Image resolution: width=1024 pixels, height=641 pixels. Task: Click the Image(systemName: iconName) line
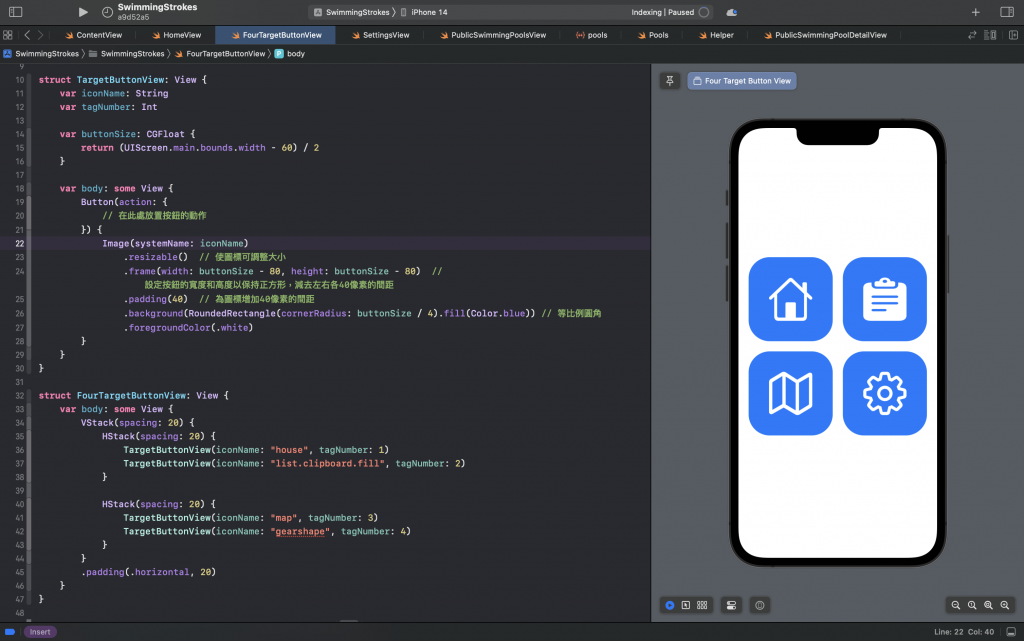[x=175, y=243]
